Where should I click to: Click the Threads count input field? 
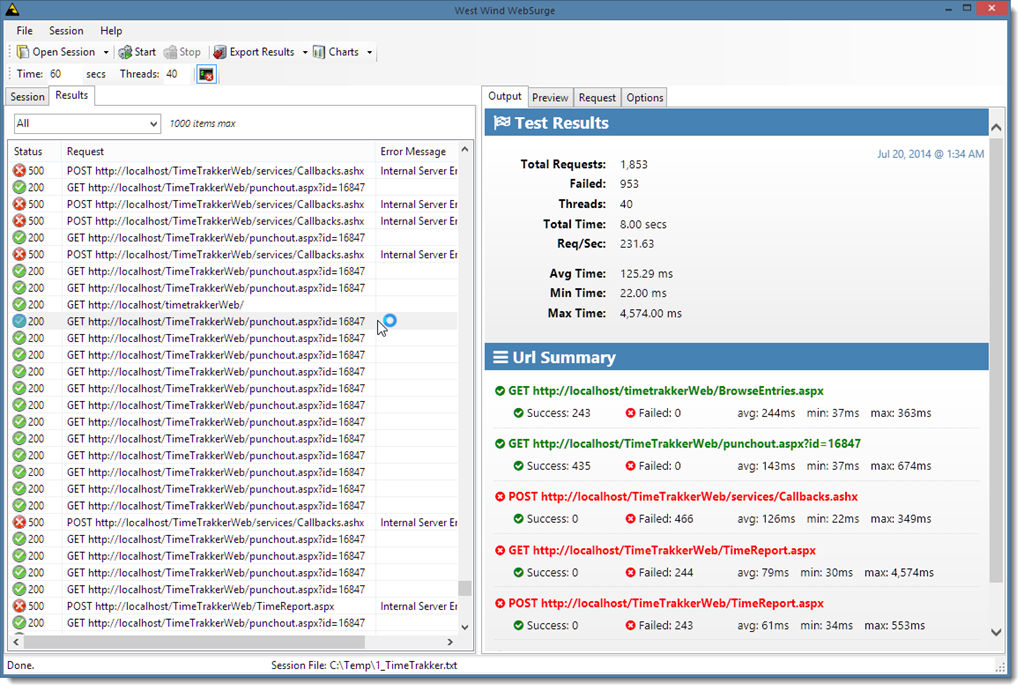tap(176, 74)
